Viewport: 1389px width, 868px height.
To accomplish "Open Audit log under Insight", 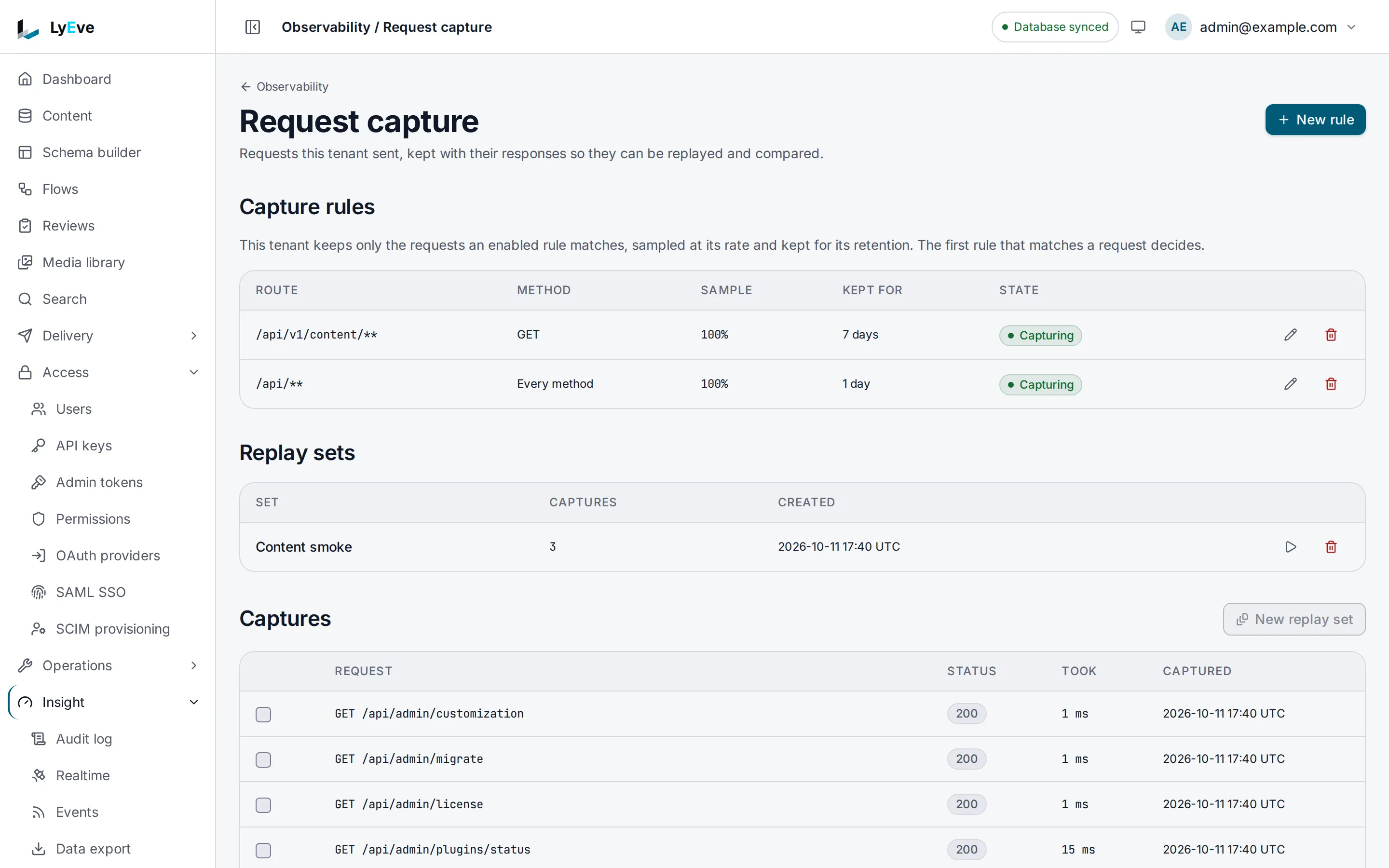I will [x=114, y=739].
